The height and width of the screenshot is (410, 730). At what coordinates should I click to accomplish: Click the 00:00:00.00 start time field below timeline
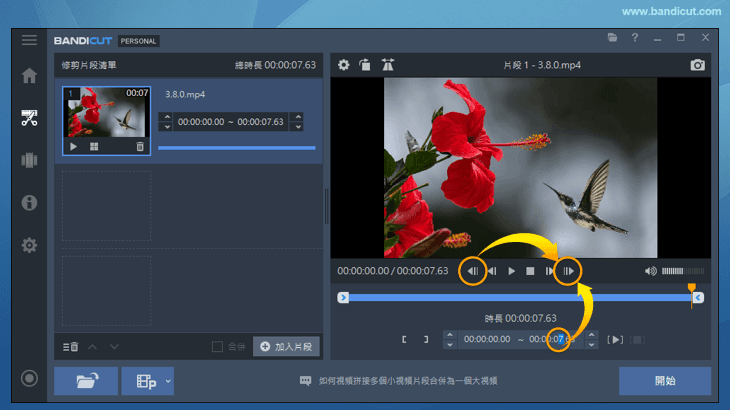[x=487, y=339]
